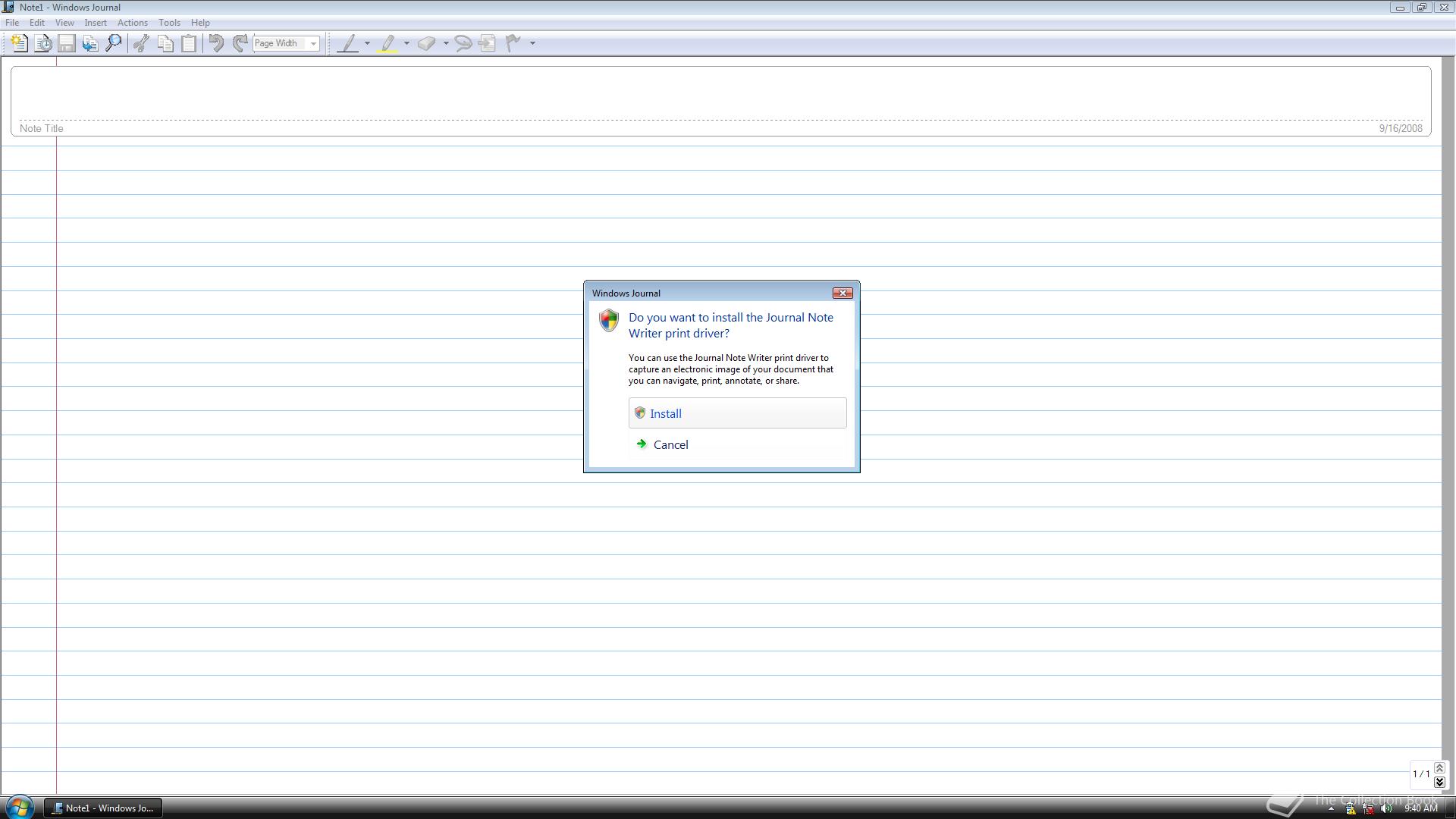Click the Copy toolbar icon
1456x819 pixels.
tap(165, 43)
